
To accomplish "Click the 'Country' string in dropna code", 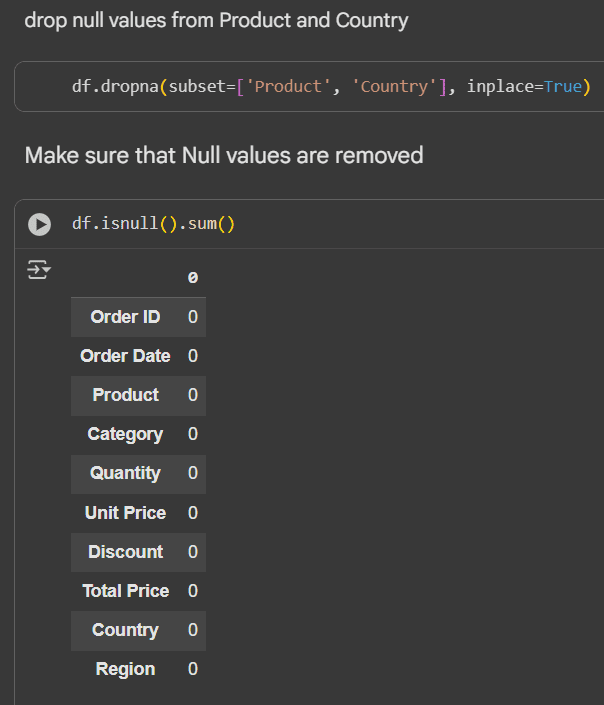I will tap(394, 87).
